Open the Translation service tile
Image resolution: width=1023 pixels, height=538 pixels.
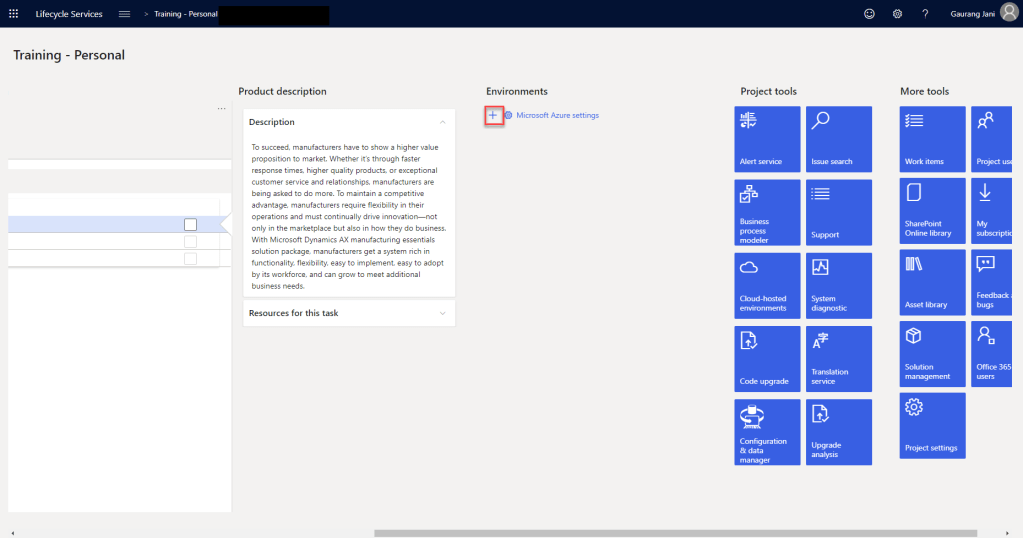click(x=839, y=358)
